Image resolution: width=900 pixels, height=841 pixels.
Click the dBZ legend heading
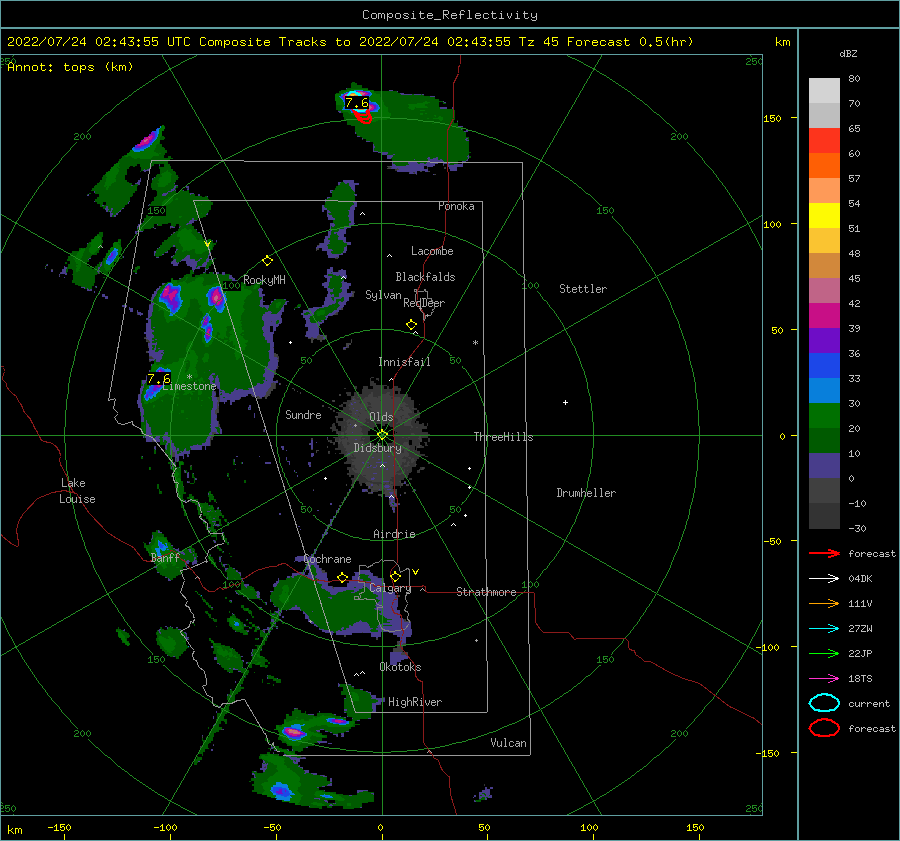[x=848, y=54]
